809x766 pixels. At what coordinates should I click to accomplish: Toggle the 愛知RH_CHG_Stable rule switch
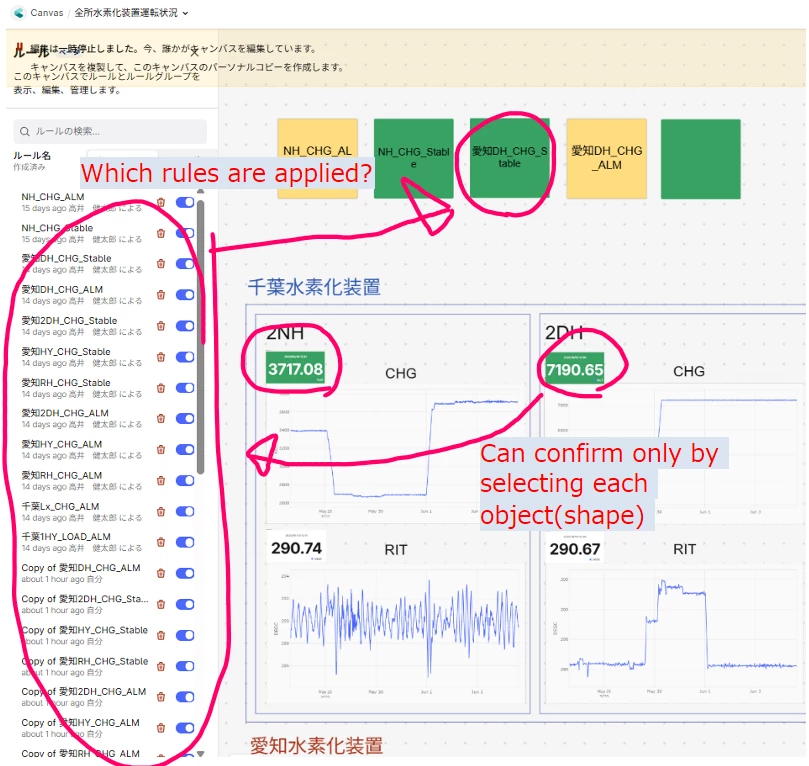pyautogui.click(x=185, y=388)
